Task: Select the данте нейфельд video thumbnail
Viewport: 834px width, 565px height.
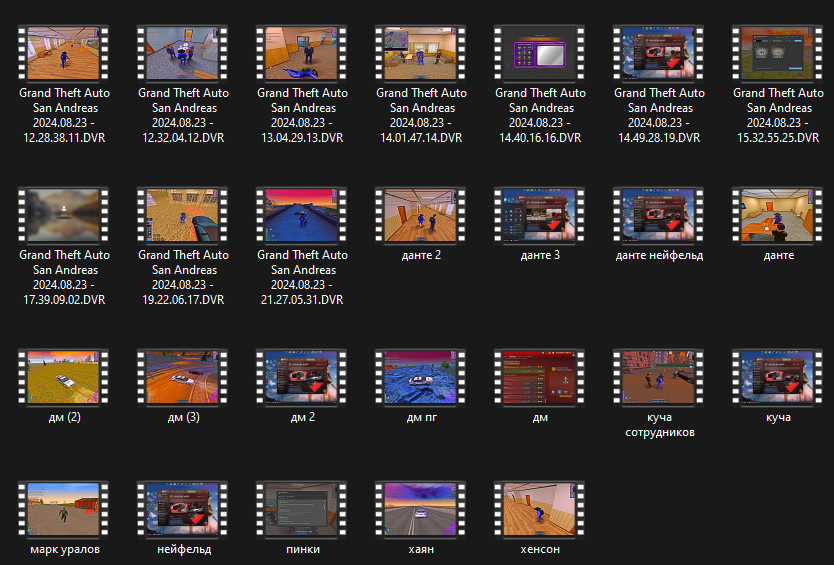Action: pyautogui.click(x=659, y=215)
